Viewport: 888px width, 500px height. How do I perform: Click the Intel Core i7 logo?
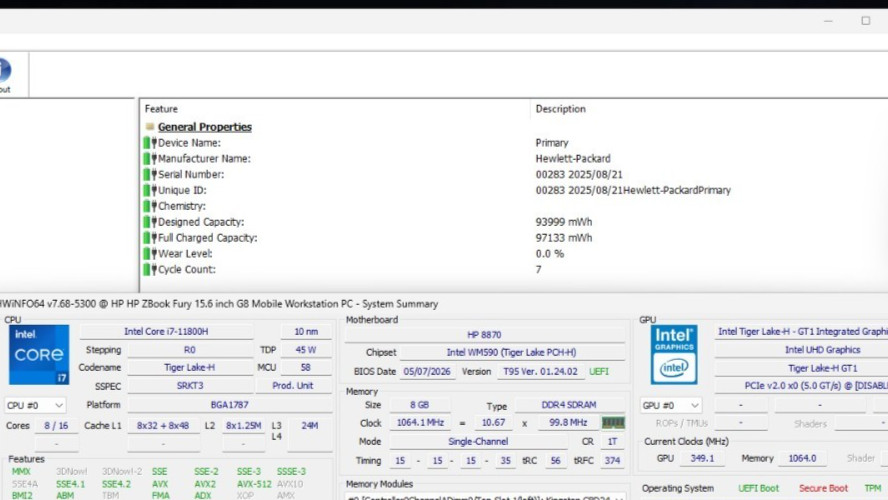39,355
